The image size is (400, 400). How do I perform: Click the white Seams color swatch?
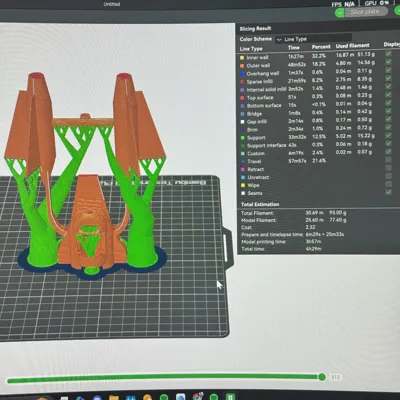pos(243,193)
